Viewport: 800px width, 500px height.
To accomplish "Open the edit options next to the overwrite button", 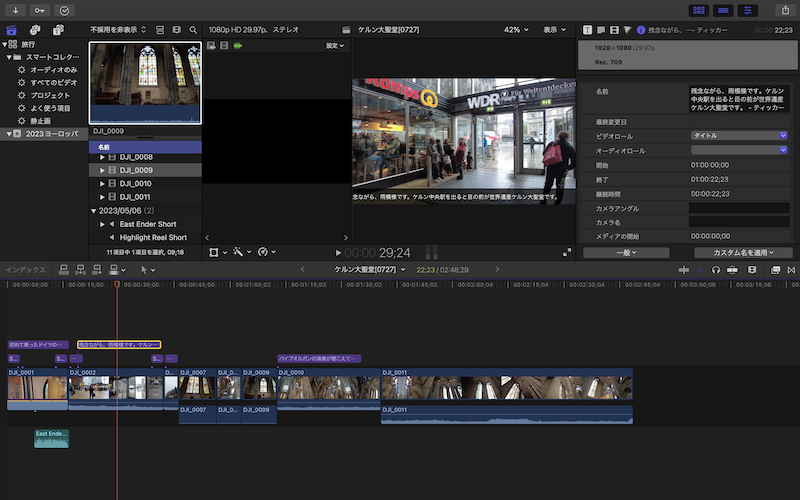I will tap(123, 270).
